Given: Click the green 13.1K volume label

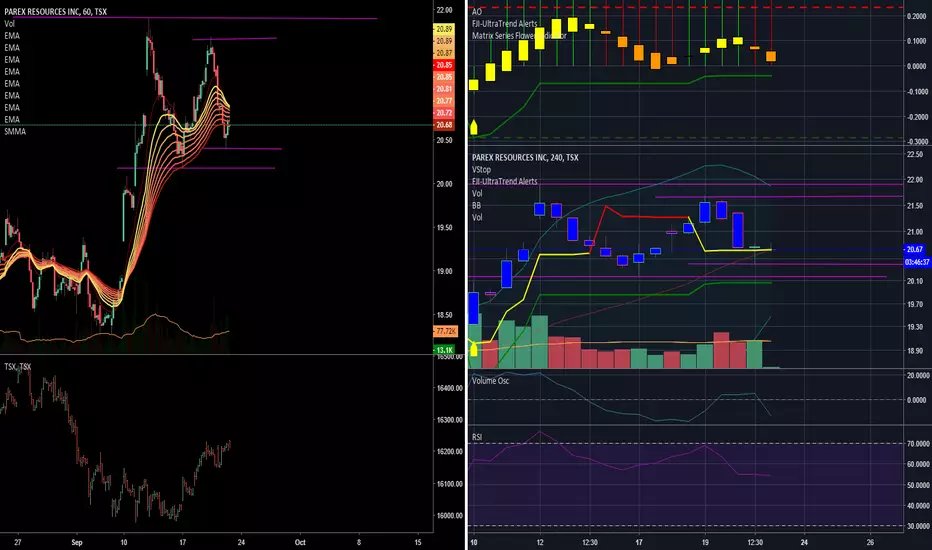Looking at the screenshot, I should [x=445, y=350].
